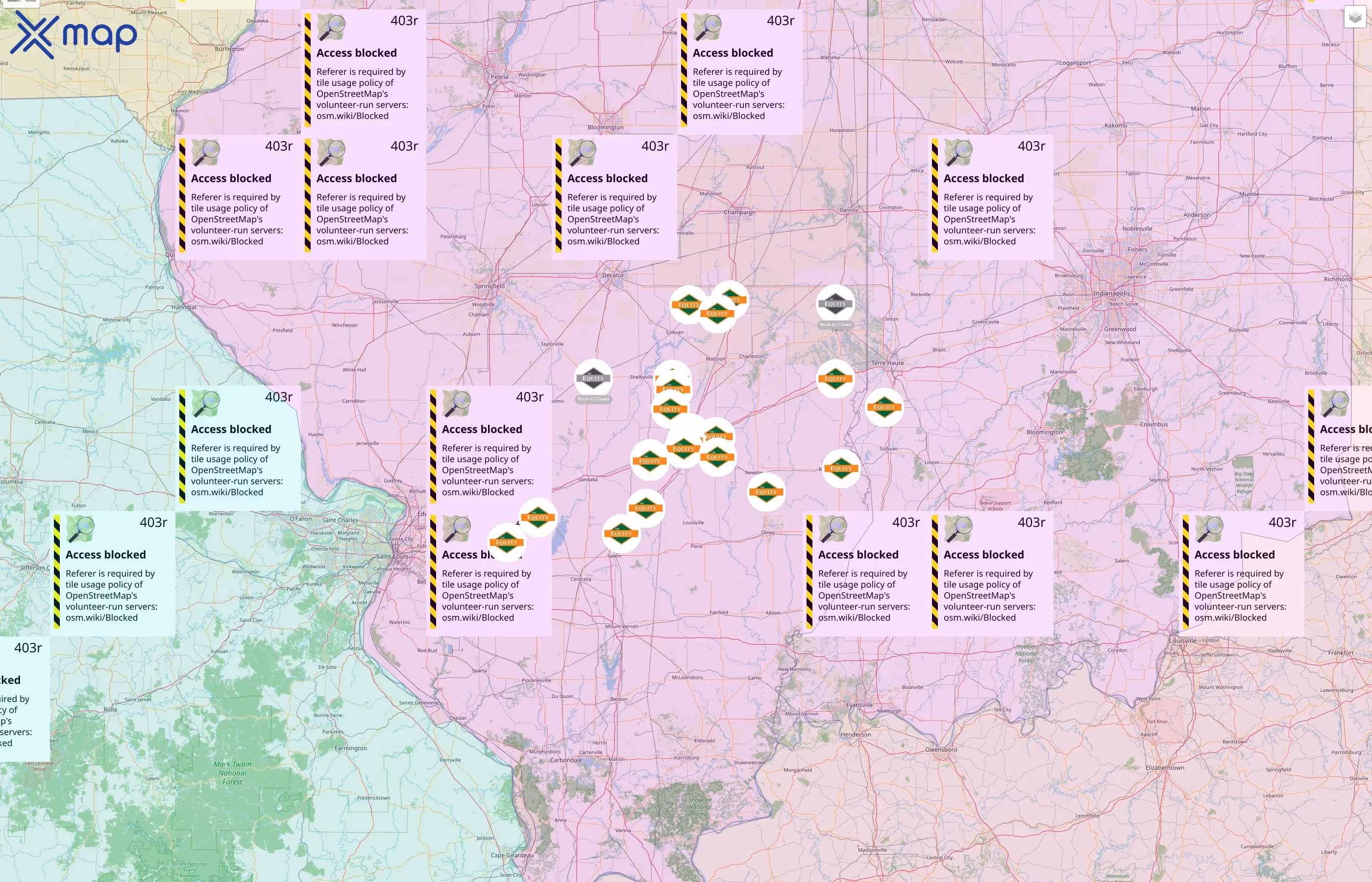Viewport: 1372px width, 882px height.
Task: Click the Mark Twain National Forest label
Action: pyautogui.click(x=232, y=773)
